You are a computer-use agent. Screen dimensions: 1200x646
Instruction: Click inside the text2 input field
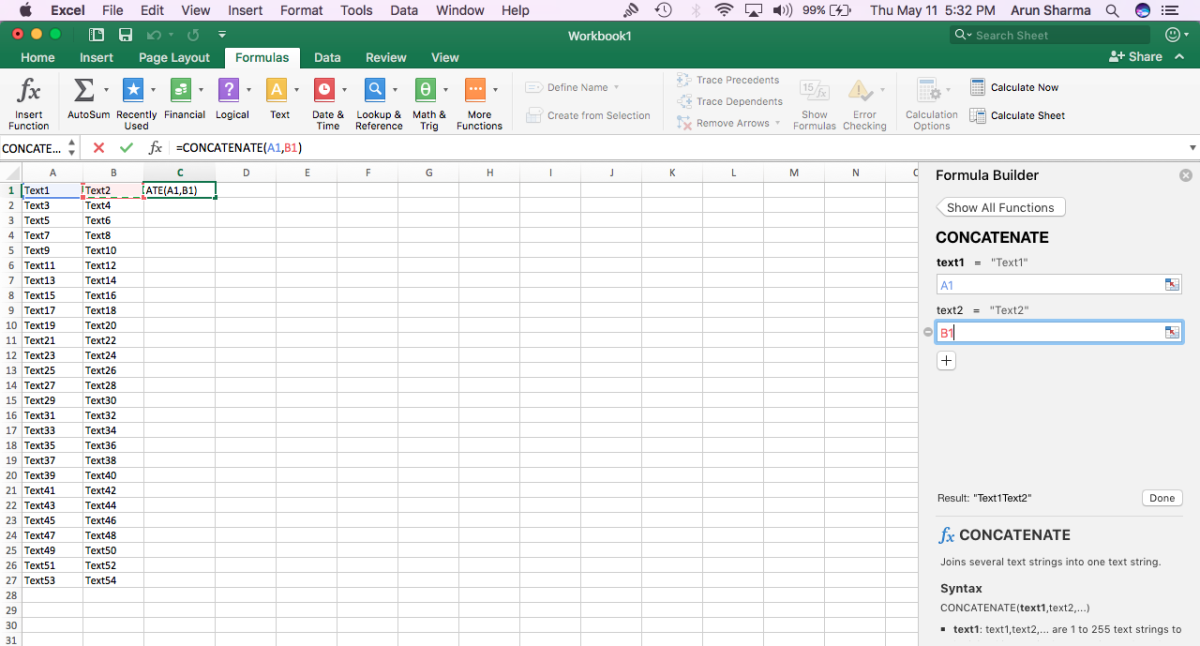click(x=1050, y=331)
